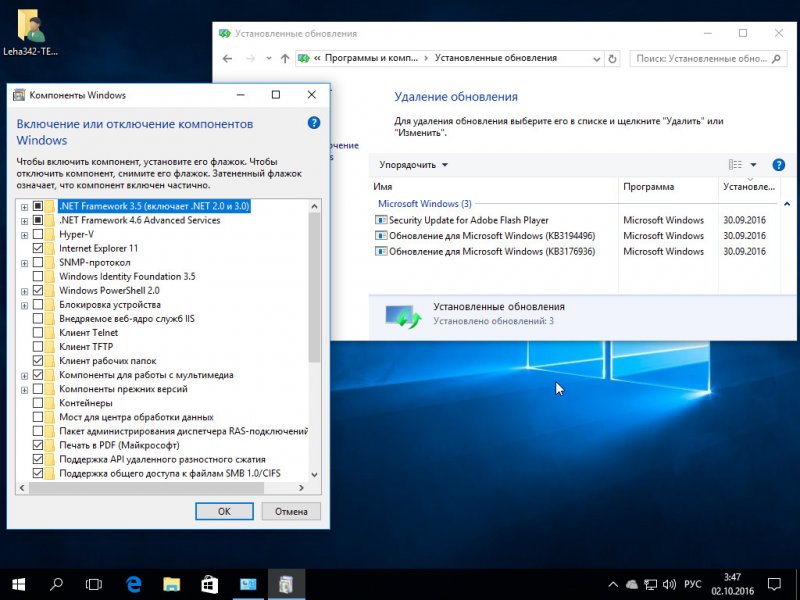Open the Action Center notifications icon
Image resolution: width=800 pixels, height=600 pixels.
774,584
